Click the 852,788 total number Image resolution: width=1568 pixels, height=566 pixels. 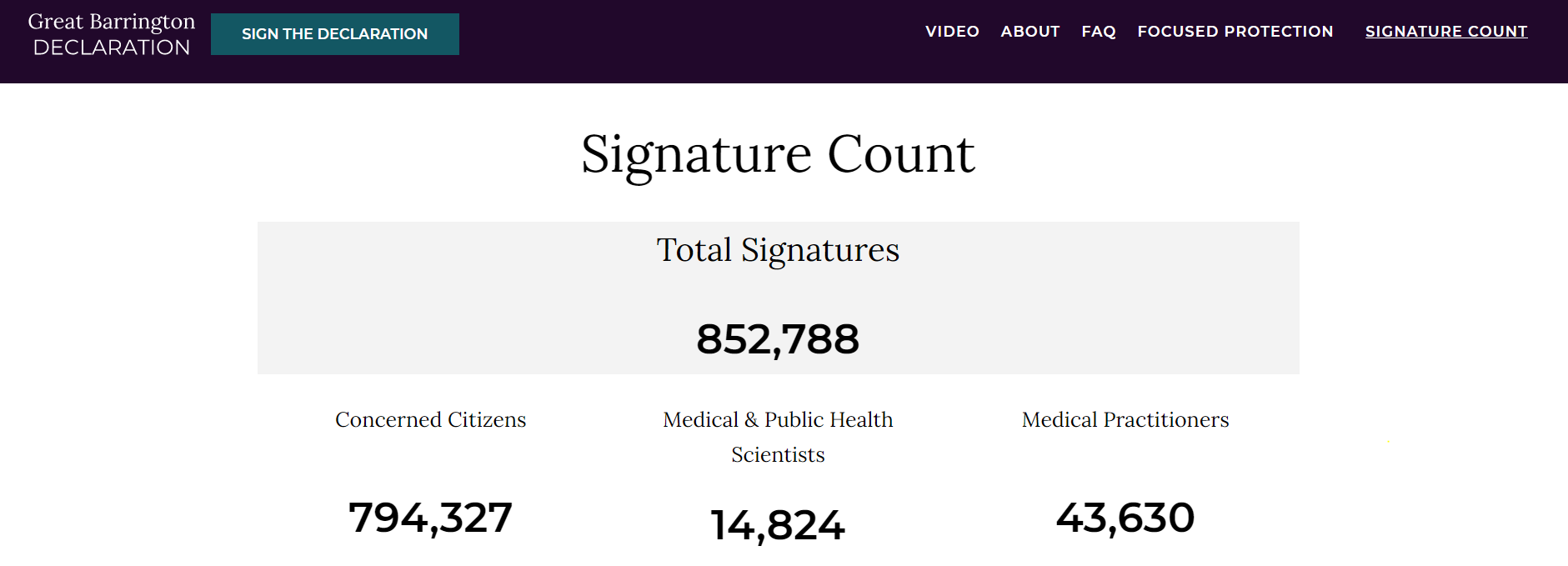coord(777,339)
